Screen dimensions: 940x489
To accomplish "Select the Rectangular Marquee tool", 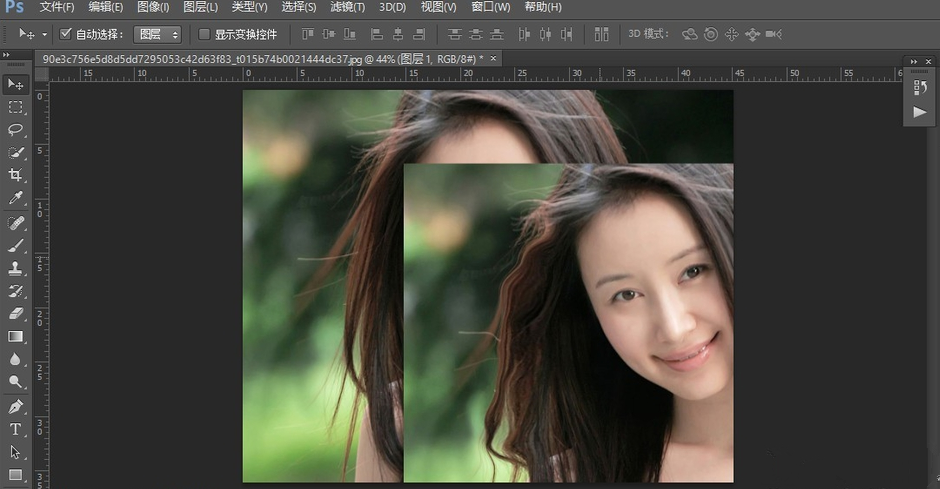I will point(16,107).
